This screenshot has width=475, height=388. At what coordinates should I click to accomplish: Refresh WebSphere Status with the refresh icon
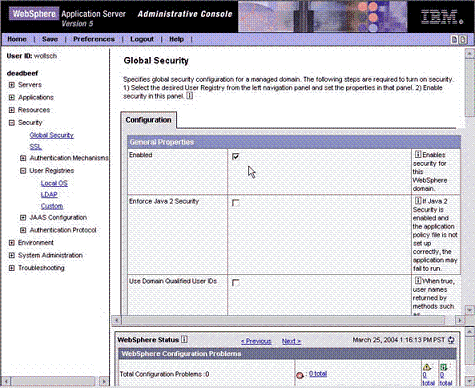pos(451,340)
